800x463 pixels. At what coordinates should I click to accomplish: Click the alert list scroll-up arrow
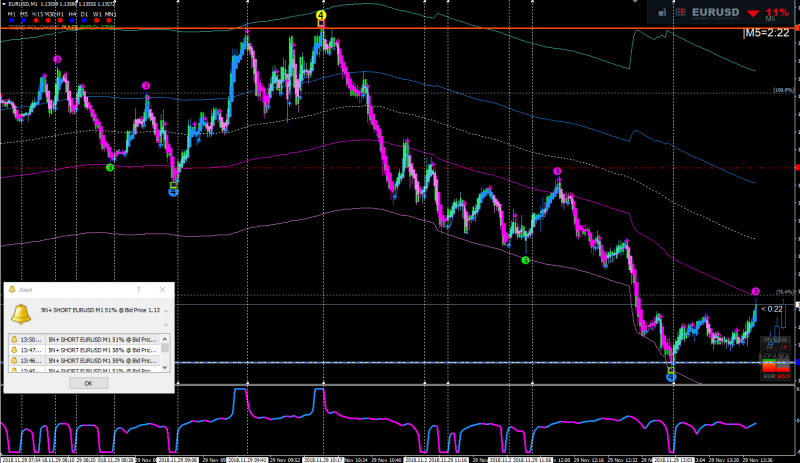[x=165, y=339]
